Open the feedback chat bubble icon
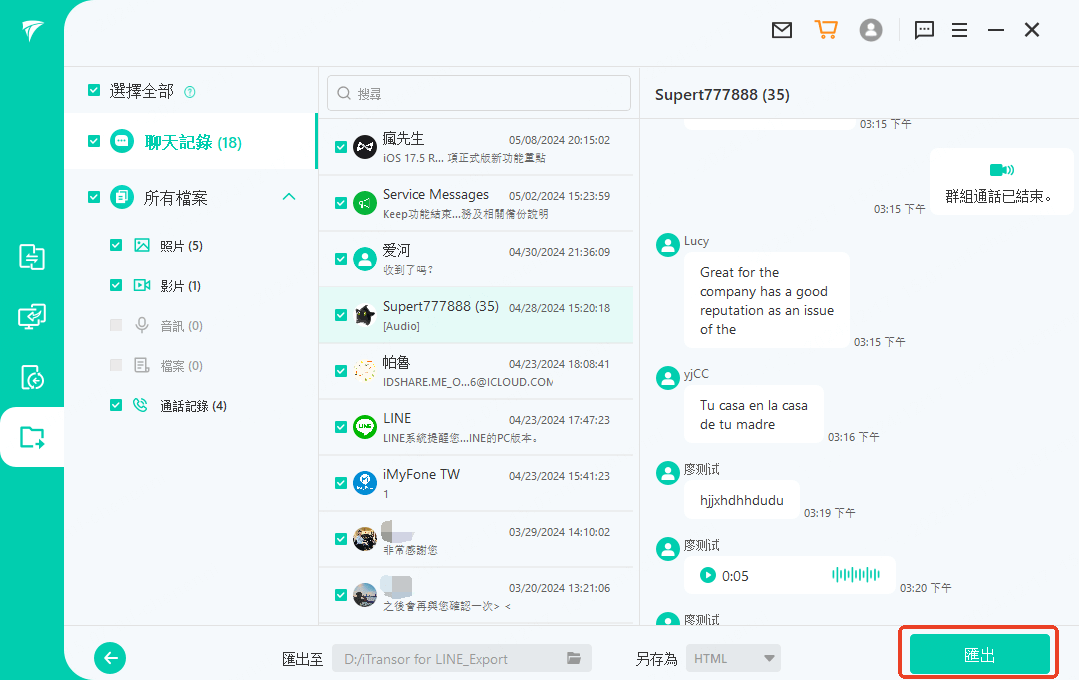The width and height of the screenshot is (1079, 680). pos(923,29)
